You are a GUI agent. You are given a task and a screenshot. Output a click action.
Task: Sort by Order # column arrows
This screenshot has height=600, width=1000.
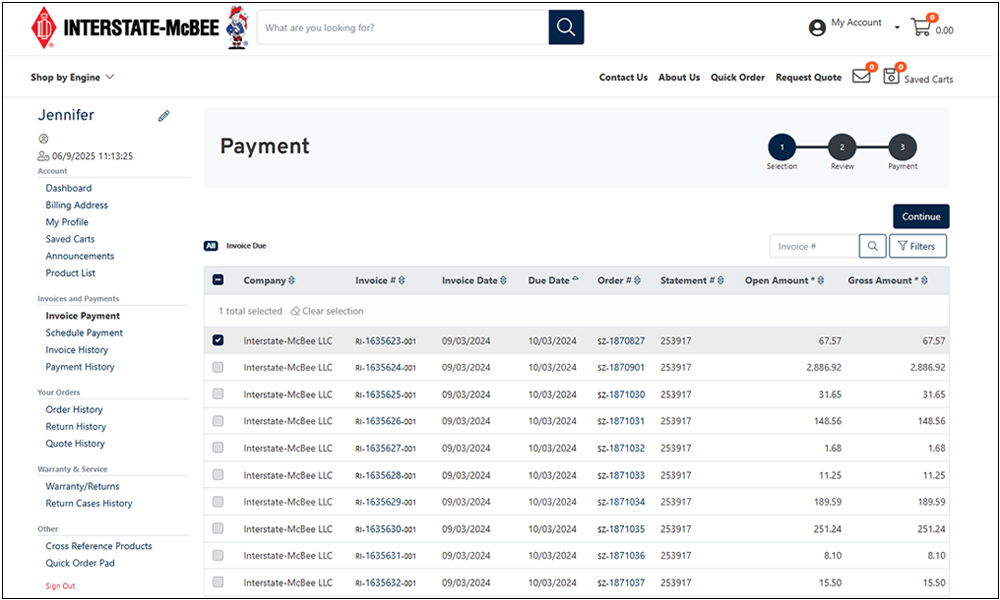637,281
